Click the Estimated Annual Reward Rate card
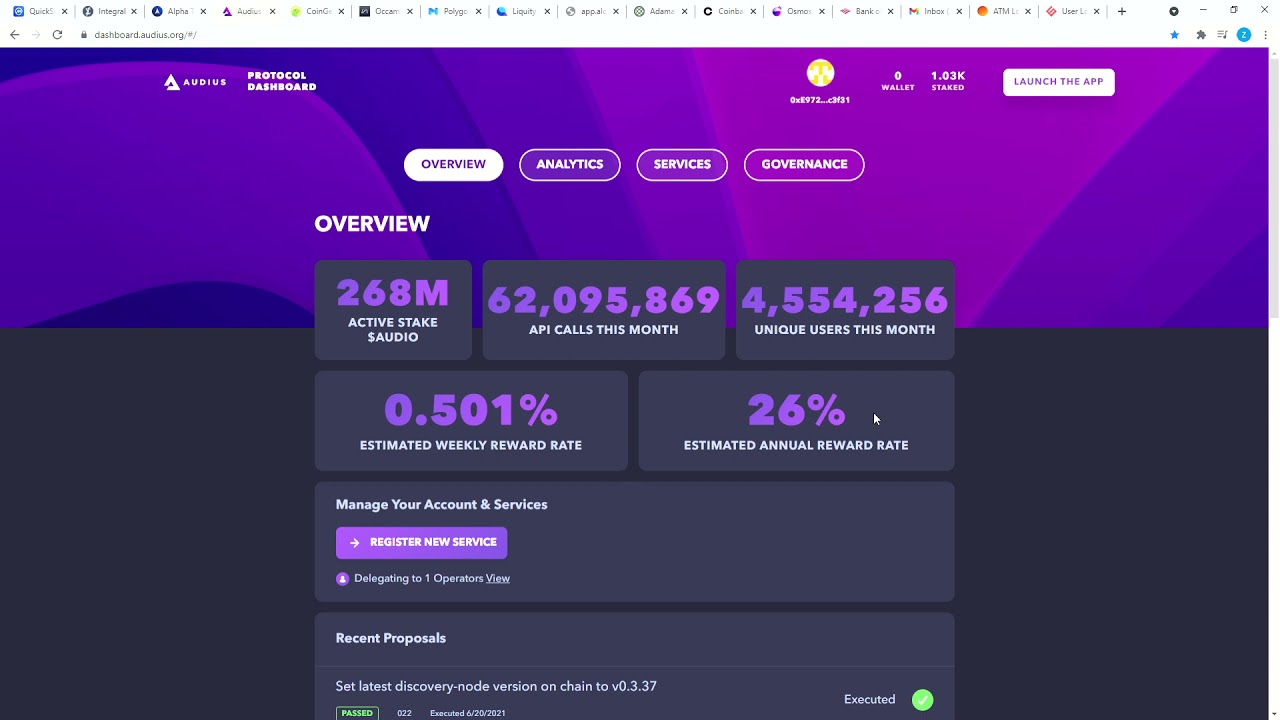The height and width of the screenshot is (720, 1280). point(796,421)
